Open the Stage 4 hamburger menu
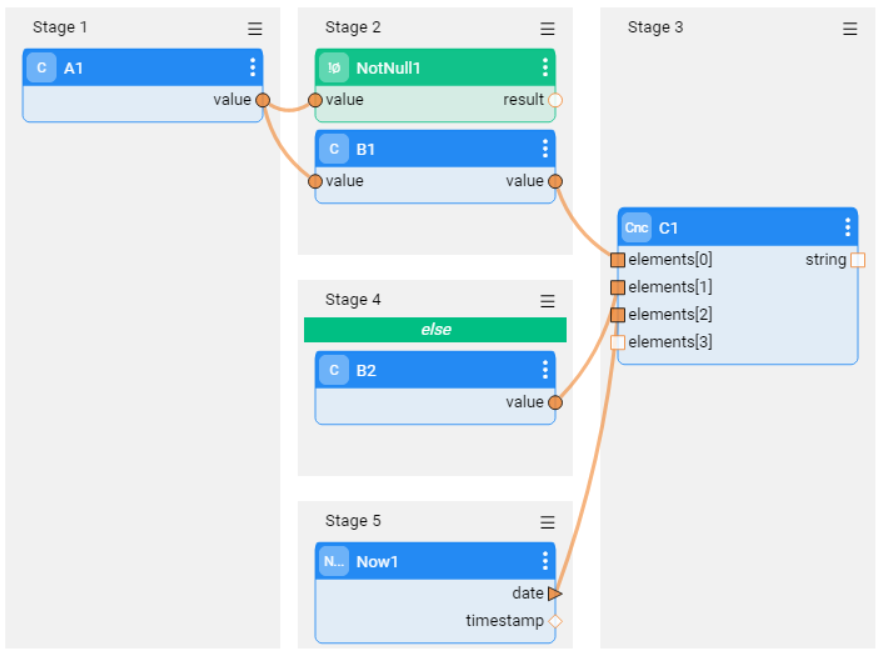This screenshot has width=882, height=657. pos(547,301)
